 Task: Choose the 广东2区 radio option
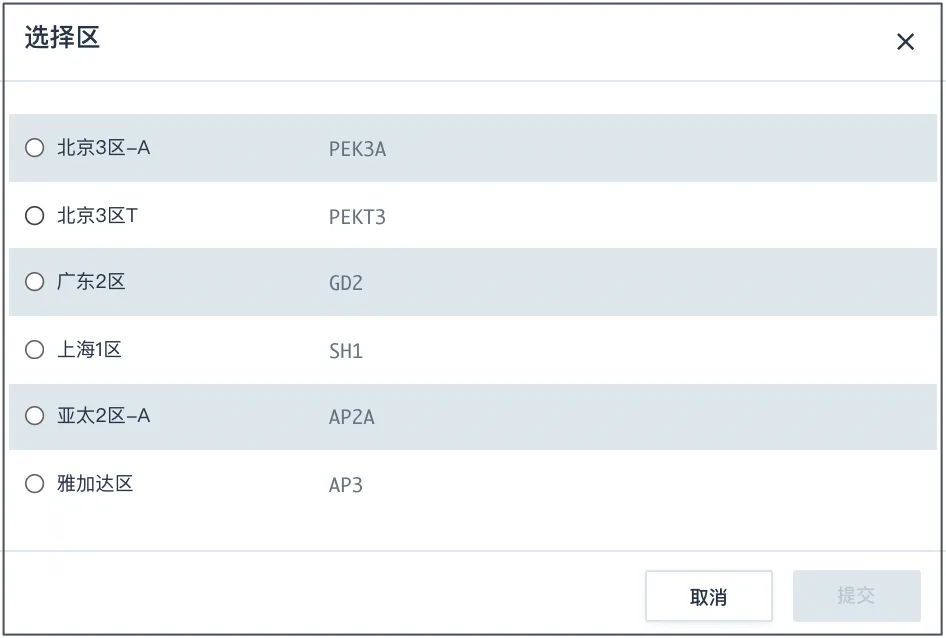tap(35, 282)
